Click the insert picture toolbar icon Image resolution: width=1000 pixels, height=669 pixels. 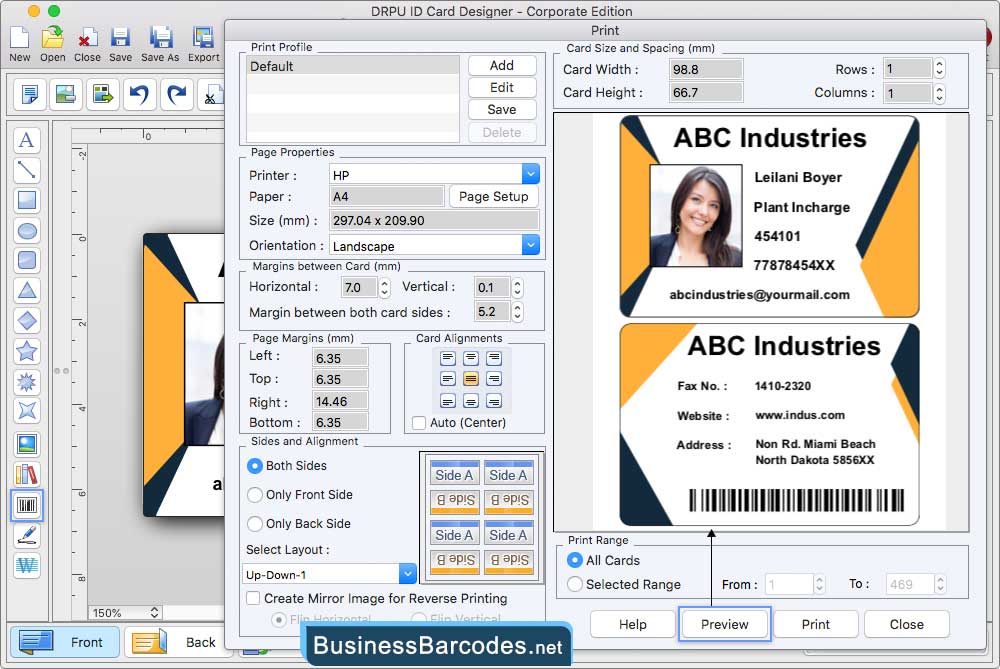coord(66,95)
